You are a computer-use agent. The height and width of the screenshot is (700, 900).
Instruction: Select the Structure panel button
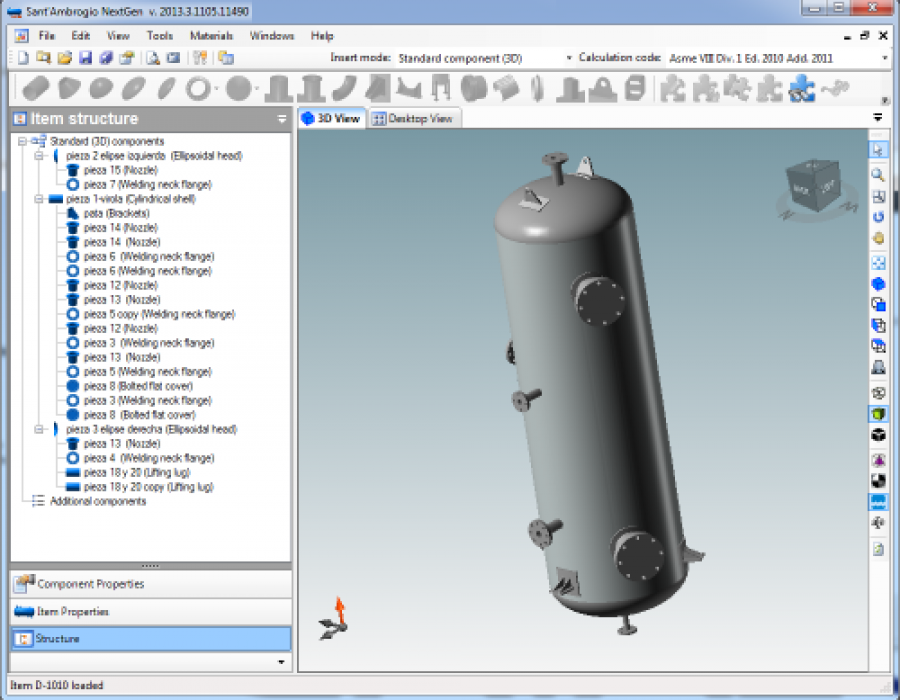click(x=151, y=639)
